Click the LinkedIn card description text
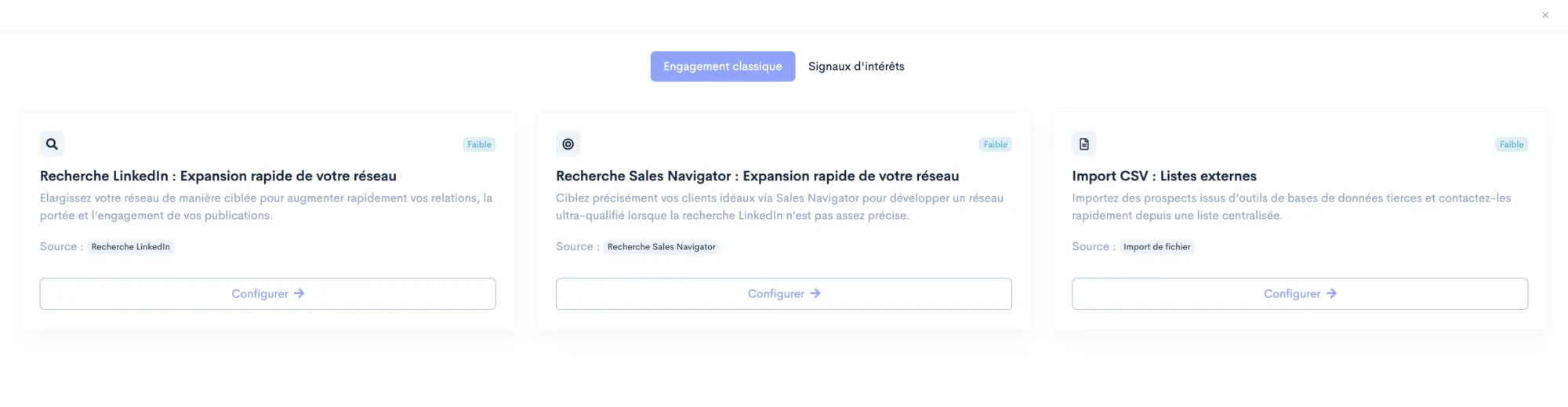Image resolution: width=1568 pixels, height=407 pixels. (266, 207)
